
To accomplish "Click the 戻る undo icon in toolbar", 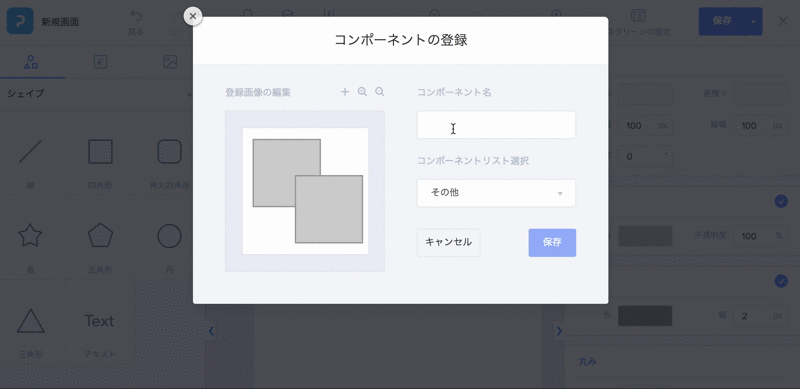I will pos(135,22).
